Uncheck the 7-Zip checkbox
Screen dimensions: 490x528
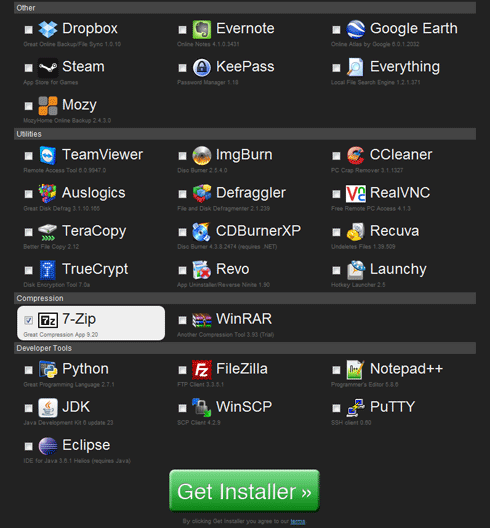[29, 320]
